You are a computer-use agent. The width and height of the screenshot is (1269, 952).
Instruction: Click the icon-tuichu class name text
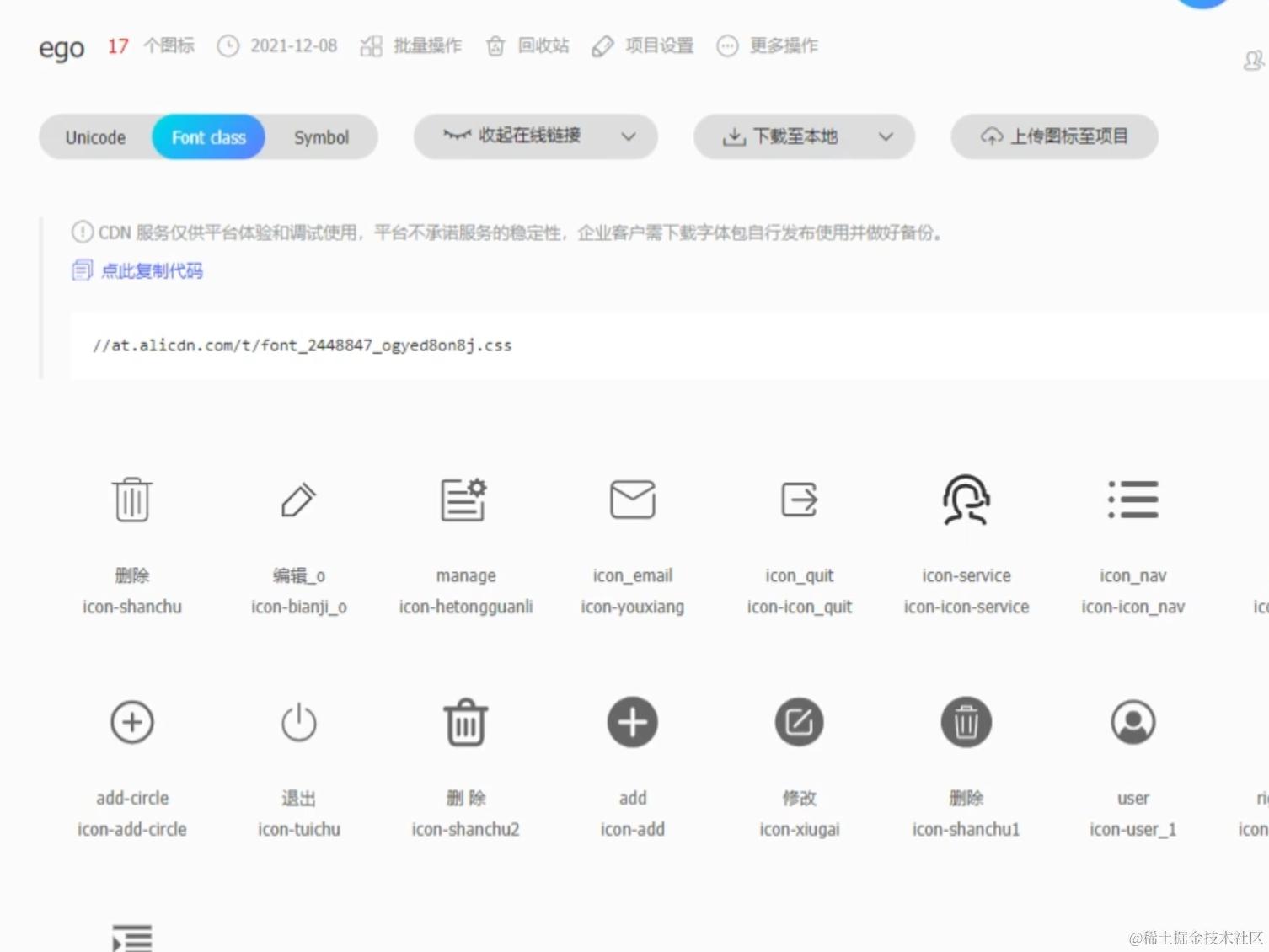pyautogui.click(x=299, y=829)
